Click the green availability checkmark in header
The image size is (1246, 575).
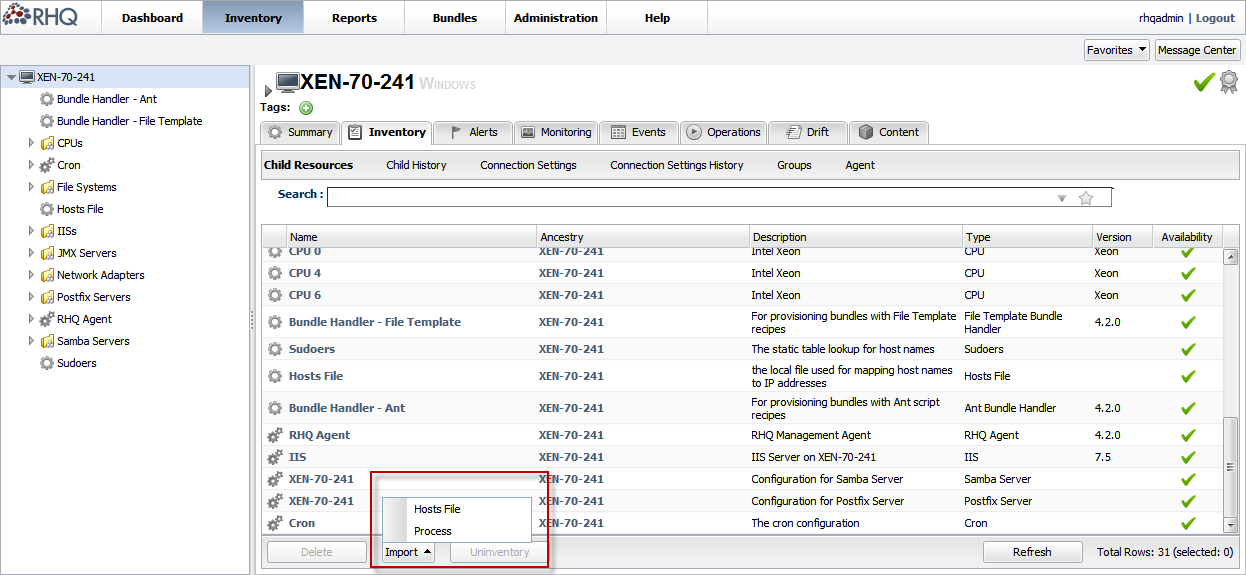click(1204, 82)
